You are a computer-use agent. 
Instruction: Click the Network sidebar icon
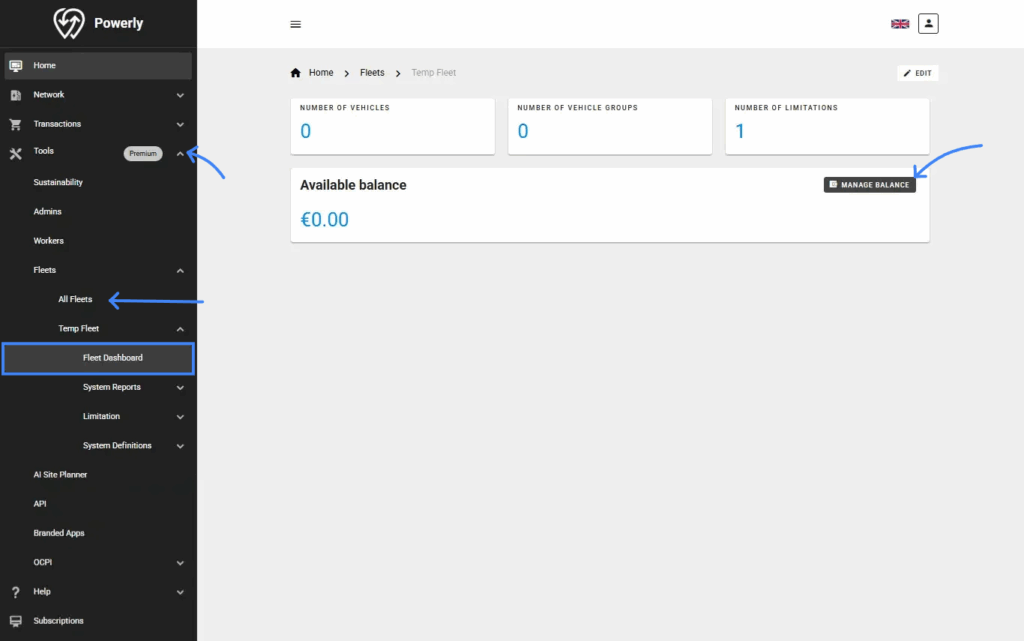(x=15, y=95)
